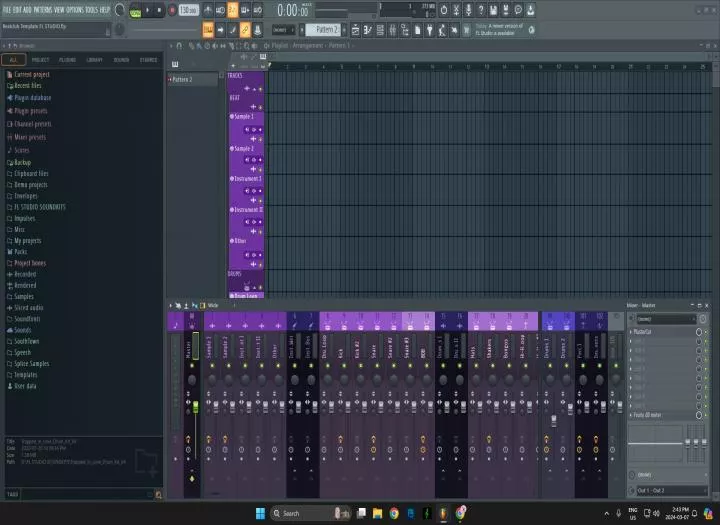720x525 pixels.
Task: Open the snap selector dropdown left of Pattern 2
Action: [283, 30]
